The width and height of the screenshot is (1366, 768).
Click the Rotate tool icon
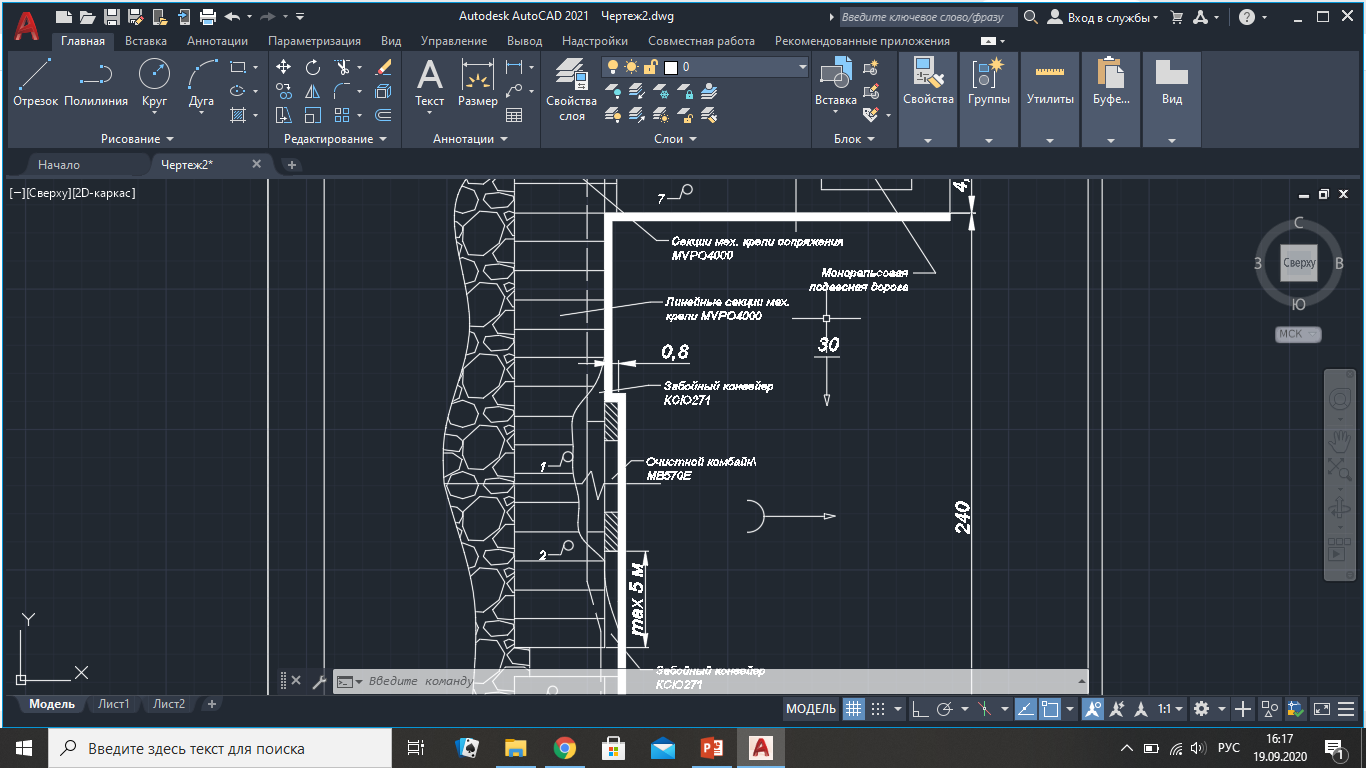(x=313, y=67)
